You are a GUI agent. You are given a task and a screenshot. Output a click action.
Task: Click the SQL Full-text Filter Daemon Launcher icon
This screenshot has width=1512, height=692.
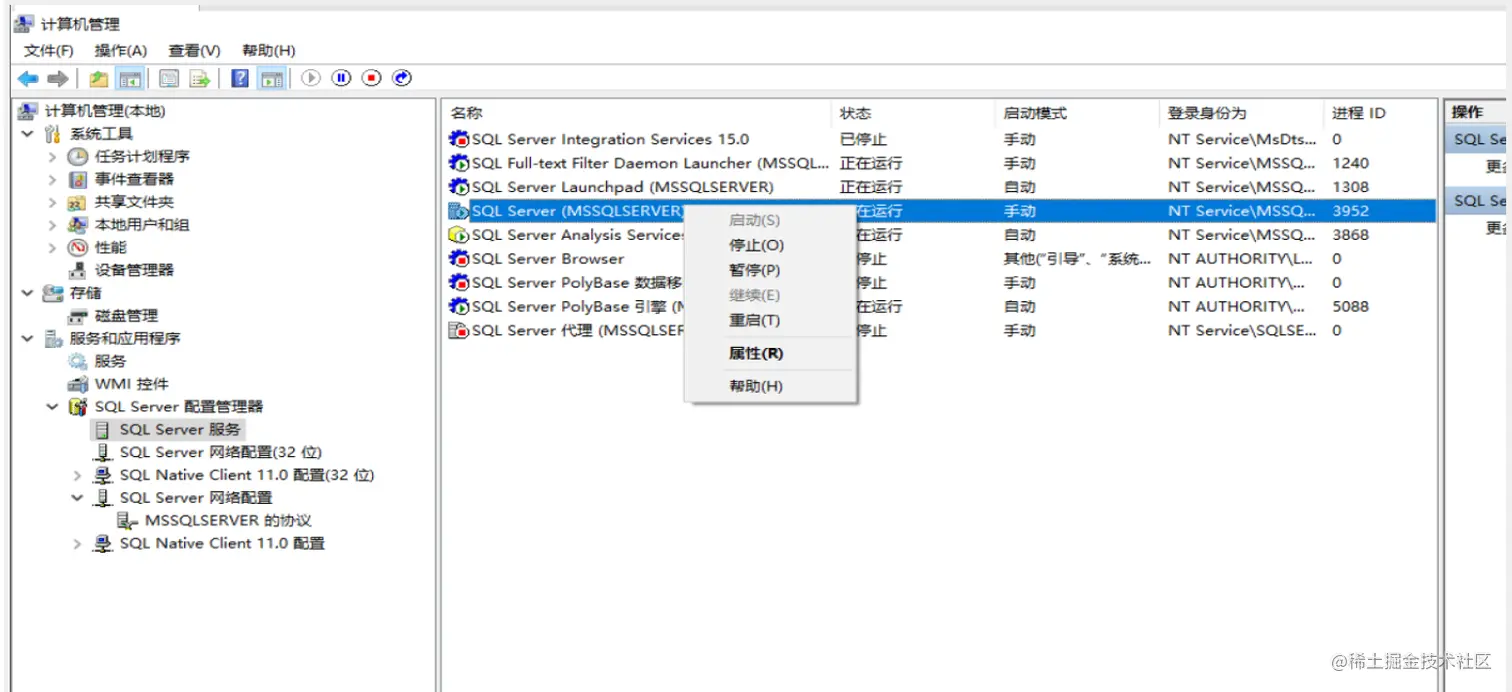pos(459,163)
